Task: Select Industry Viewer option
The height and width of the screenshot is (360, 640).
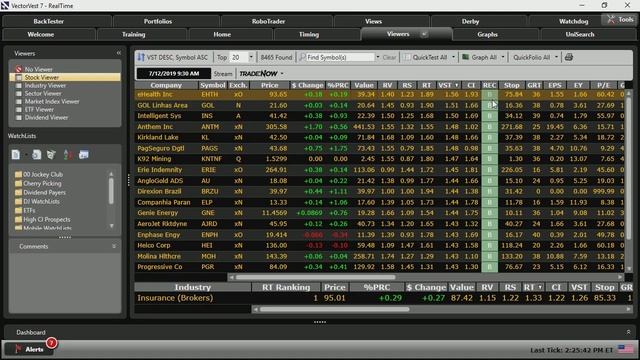Action: tap(41, 85)
